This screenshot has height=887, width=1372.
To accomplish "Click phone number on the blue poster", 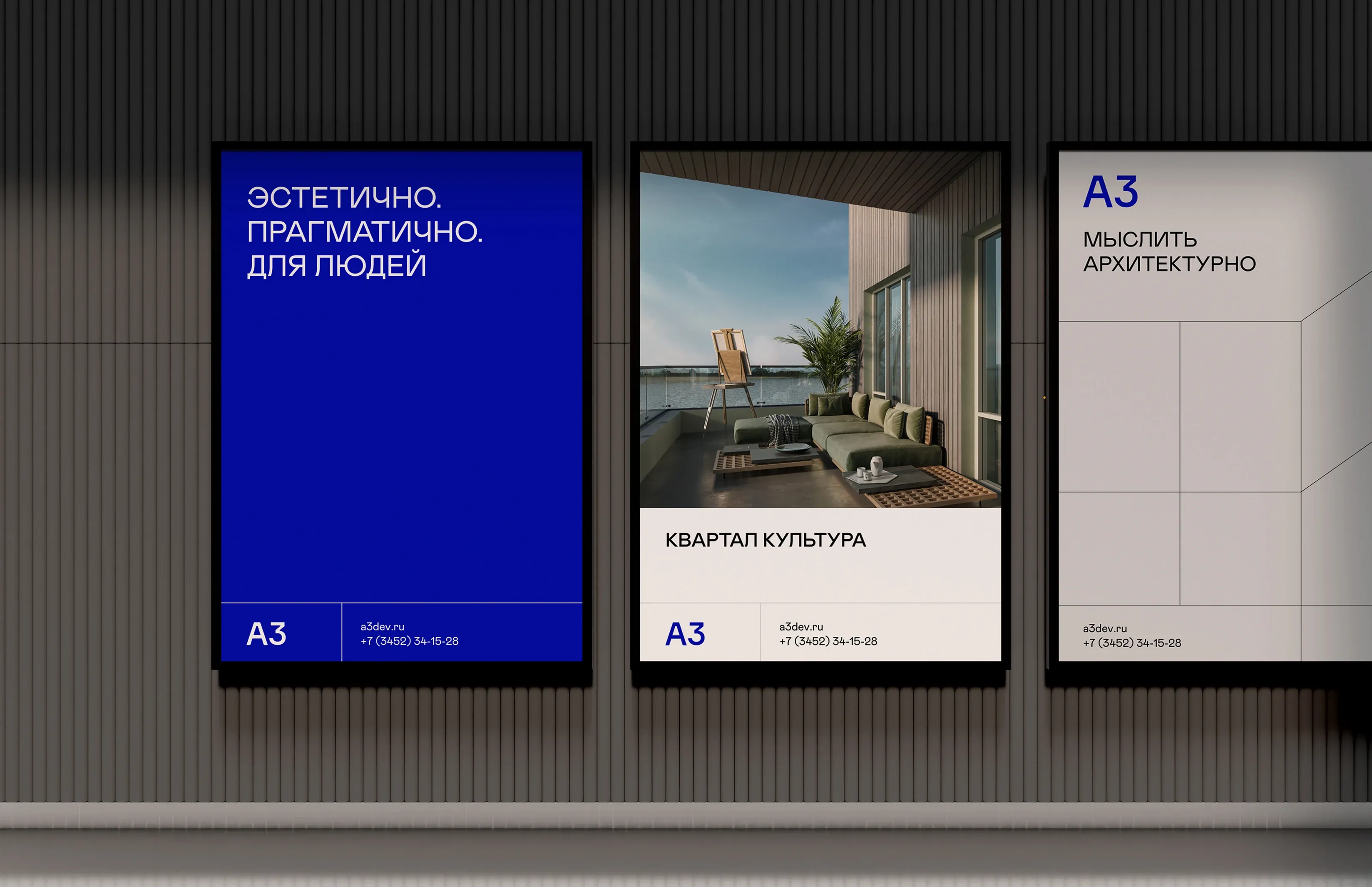I will click(409, 641).
